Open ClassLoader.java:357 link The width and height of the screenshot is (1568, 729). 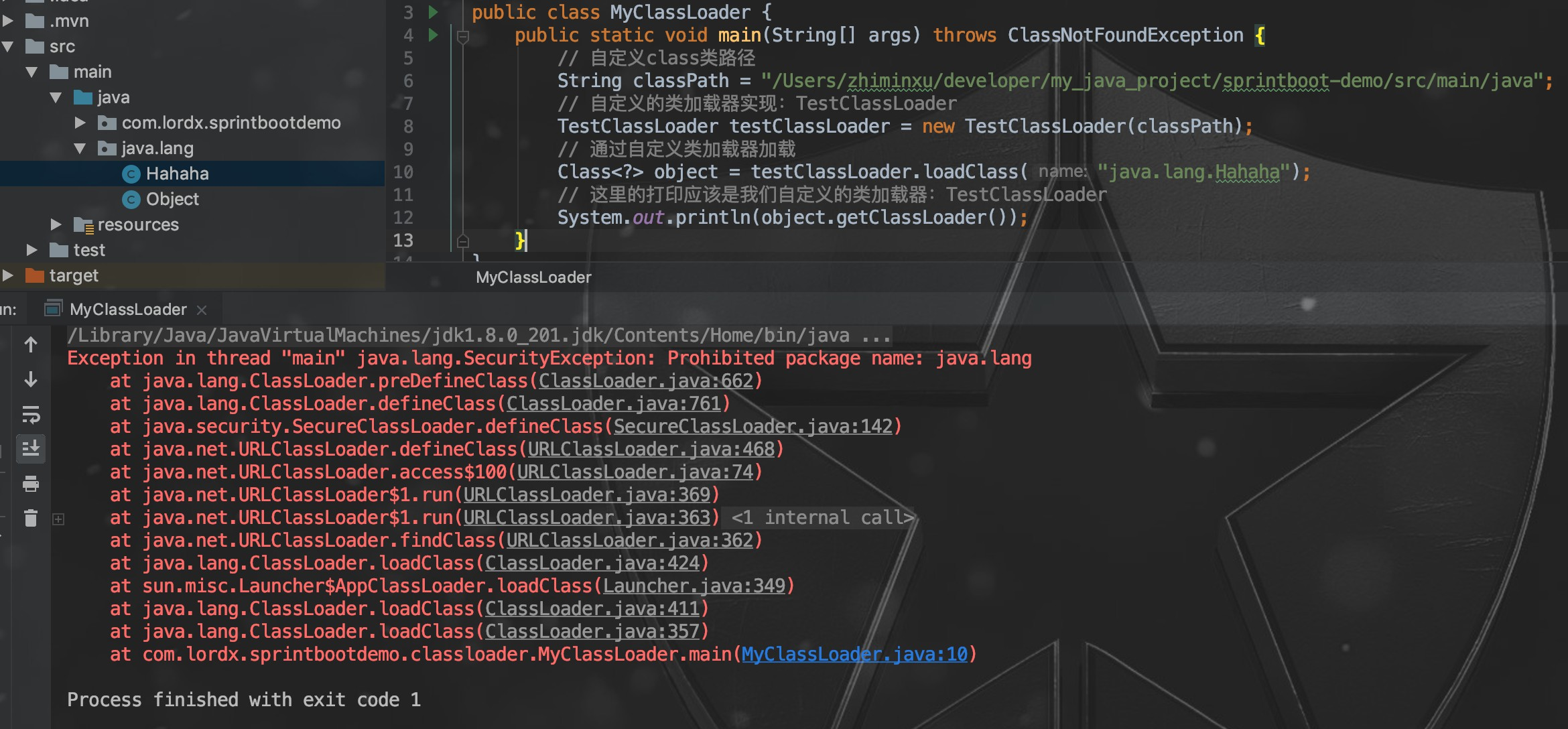click(592, 631)
